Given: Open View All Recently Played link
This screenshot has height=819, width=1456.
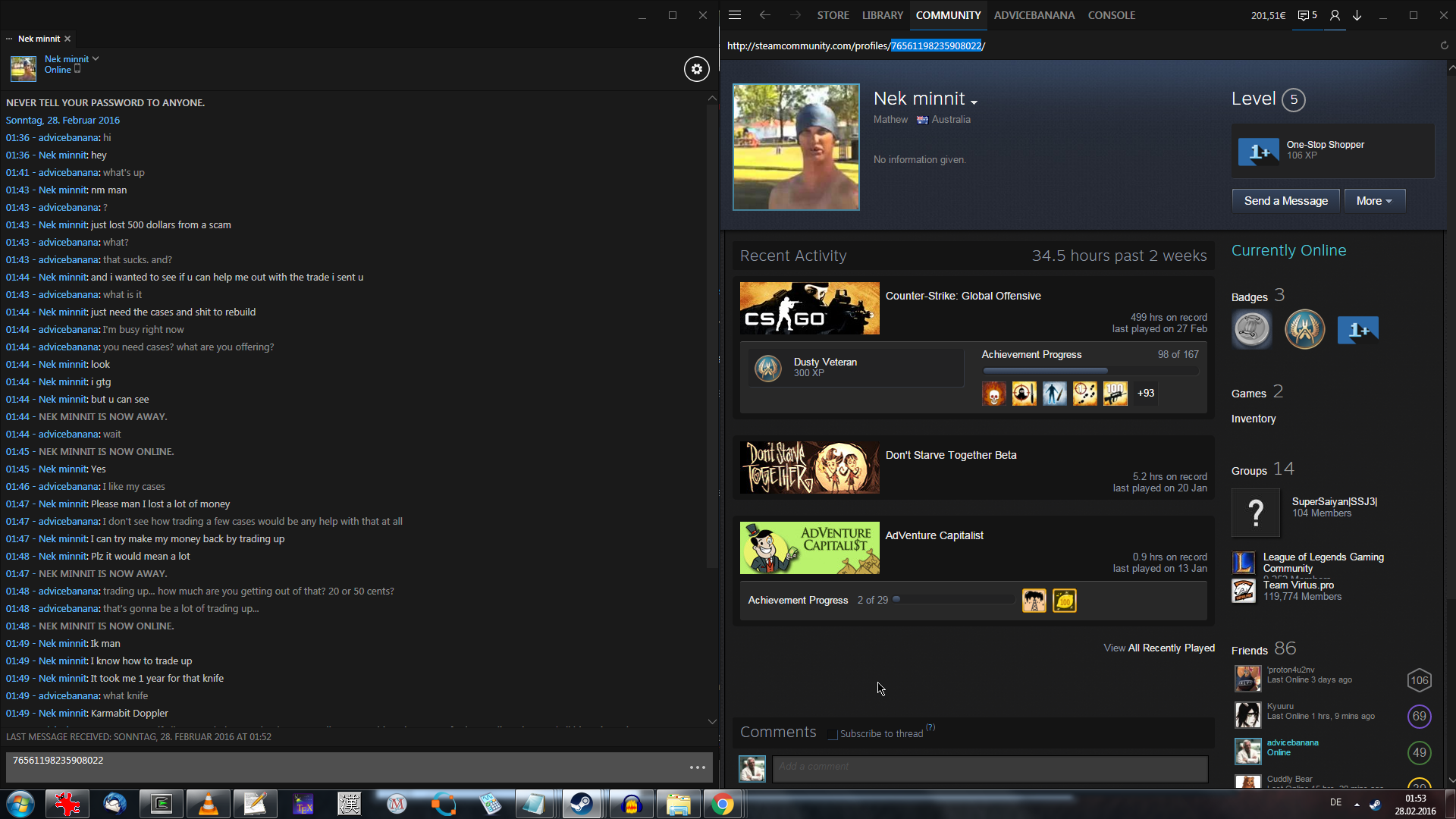Looking at the screenshot, I should 1159,648.
